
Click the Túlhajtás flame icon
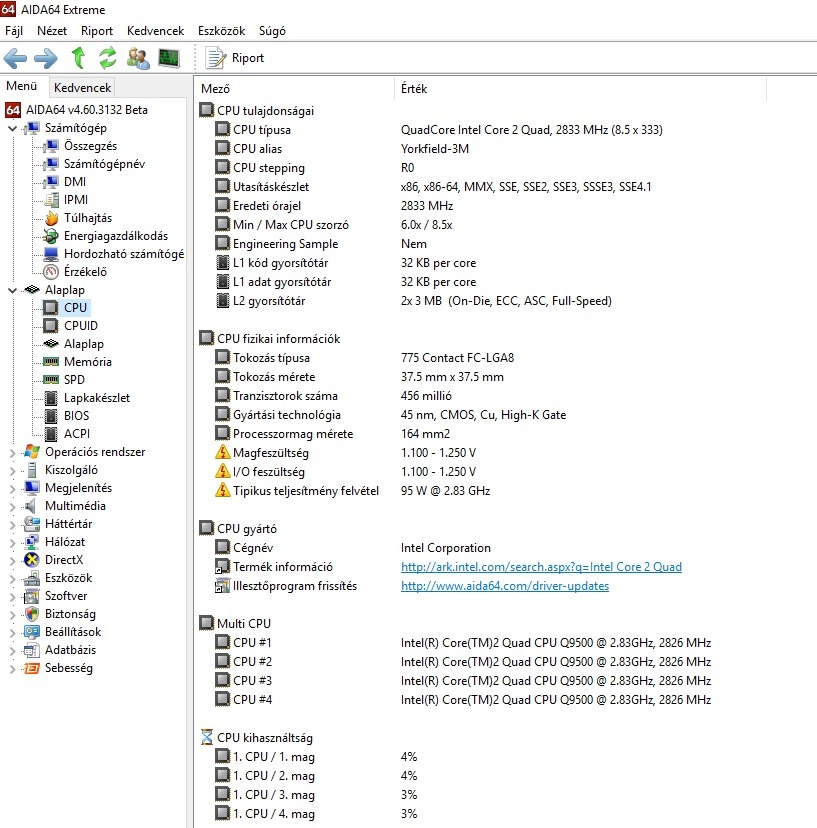[51, 218]
